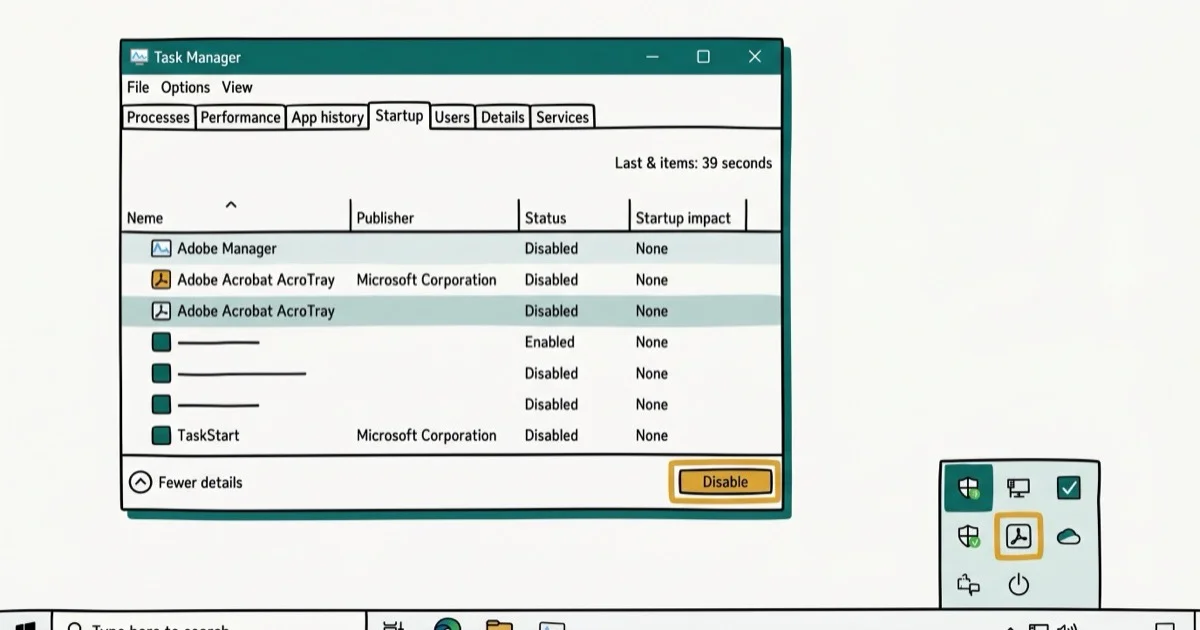Select the Startup tab
Image resolution: width=1200 pixels, height=630 pixels.
[x=399, y=116]
